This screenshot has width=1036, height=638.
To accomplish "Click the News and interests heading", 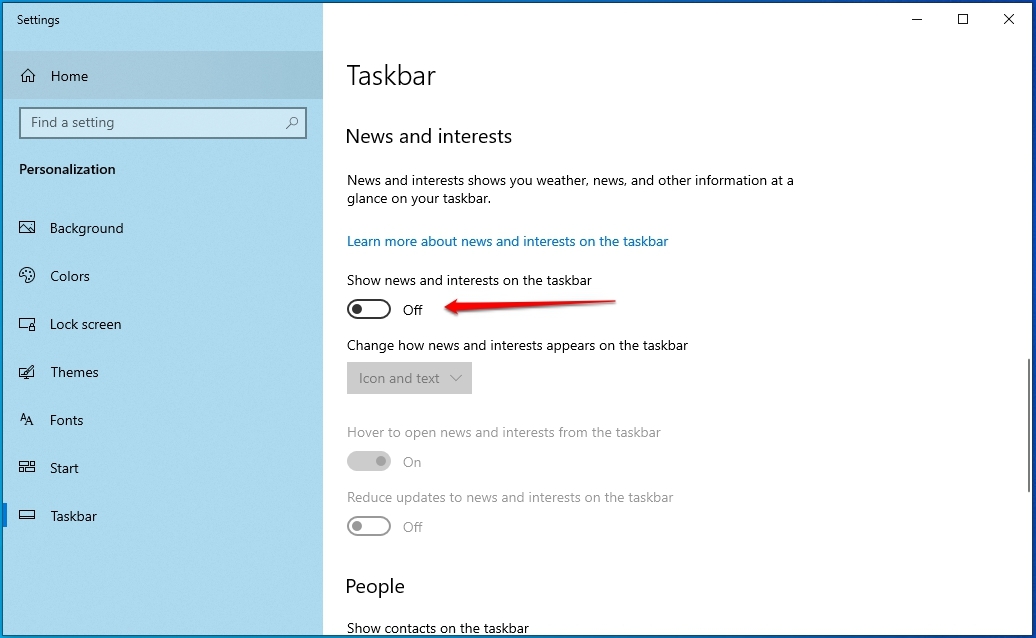I will click(x=429, y=136).
